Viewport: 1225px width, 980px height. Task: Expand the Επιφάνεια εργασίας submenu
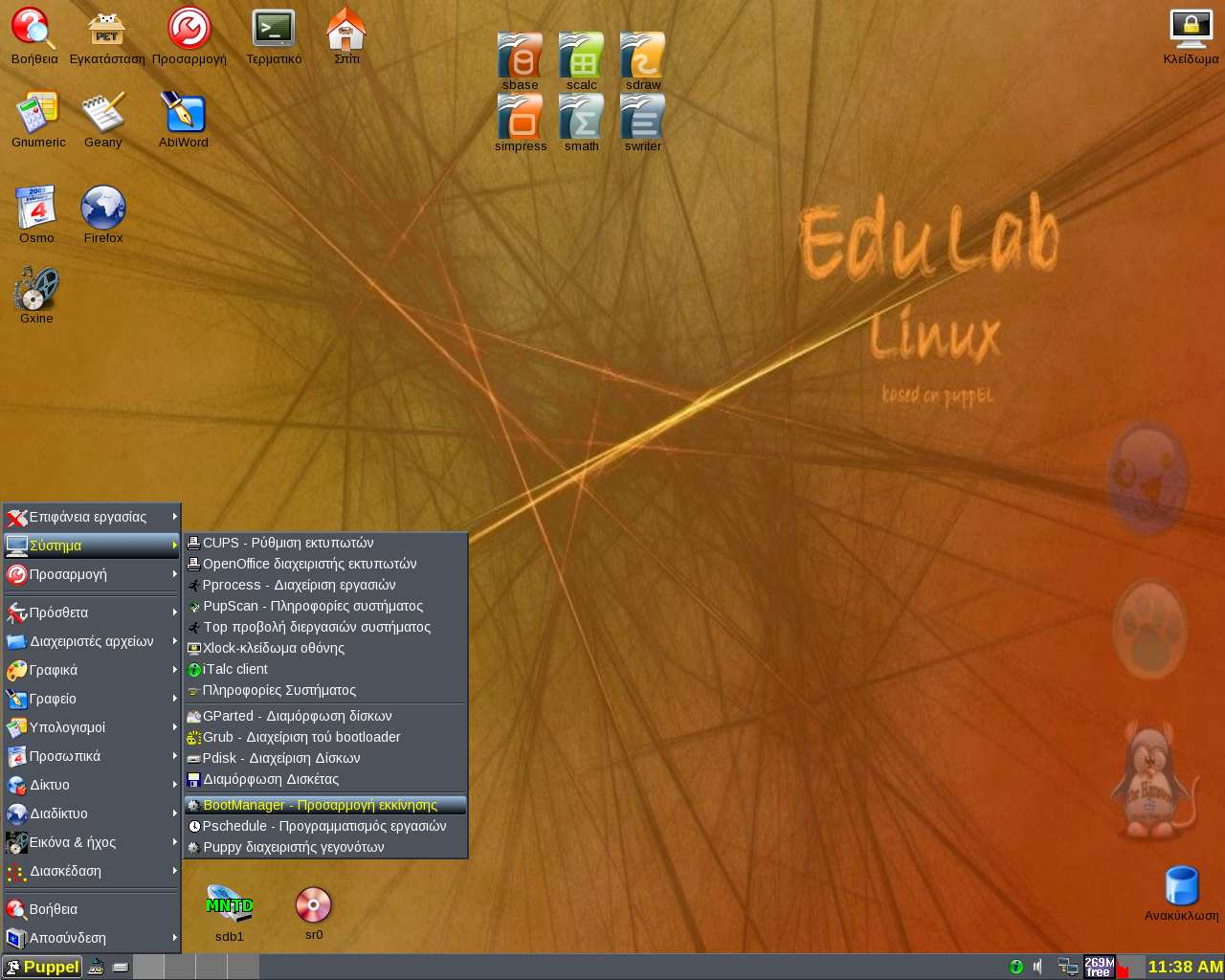[x=92, y=517]
